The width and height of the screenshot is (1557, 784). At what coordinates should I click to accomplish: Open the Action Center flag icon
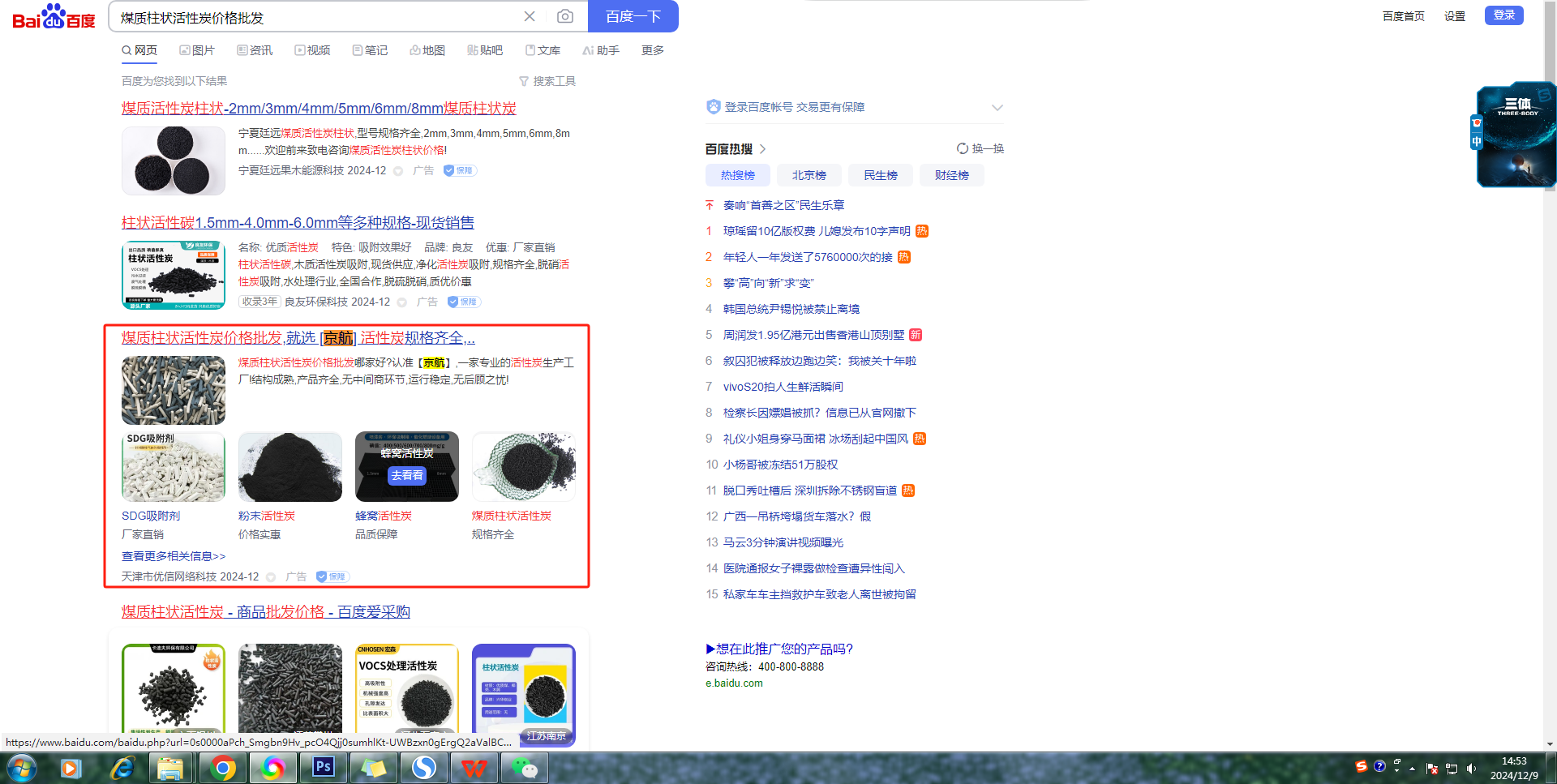click(1432, 769)
